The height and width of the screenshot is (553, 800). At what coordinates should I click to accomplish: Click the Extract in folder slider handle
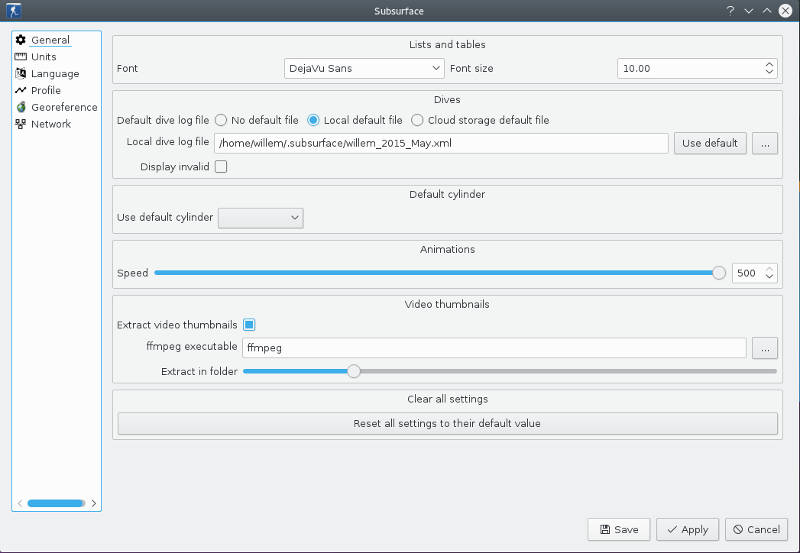coord(353,371)
